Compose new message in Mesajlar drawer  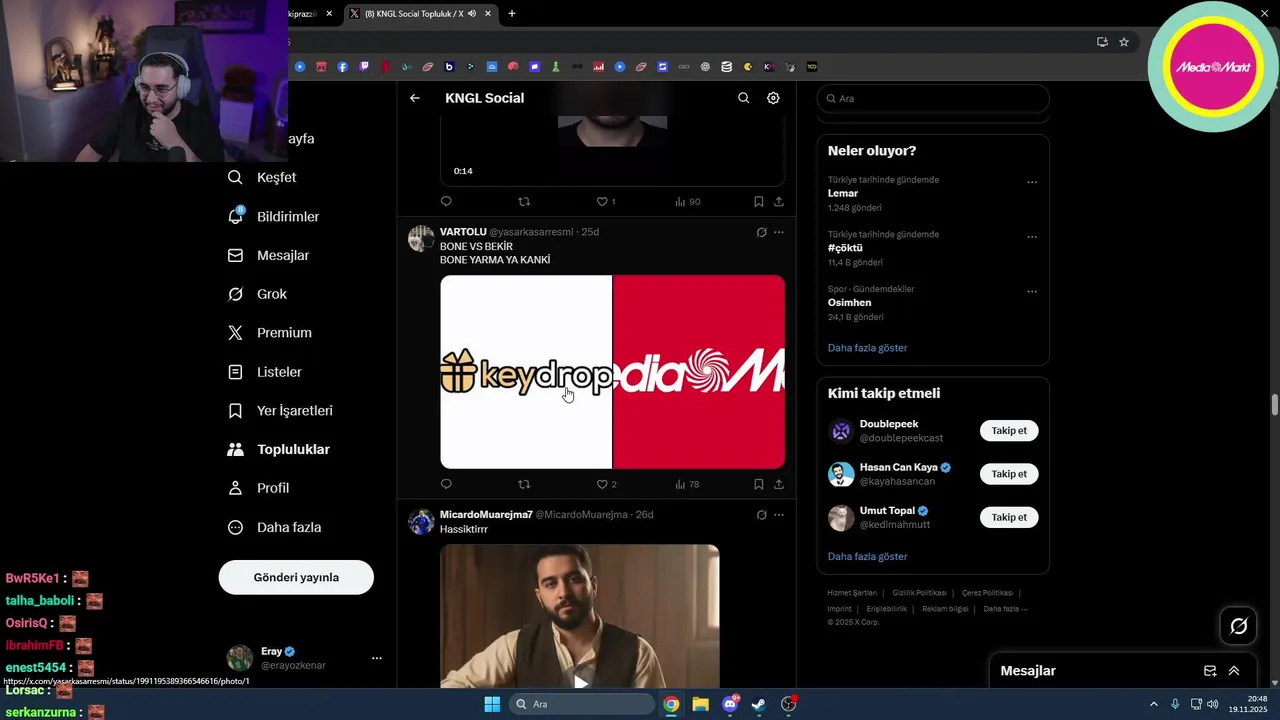click(x=1210, y=671)
